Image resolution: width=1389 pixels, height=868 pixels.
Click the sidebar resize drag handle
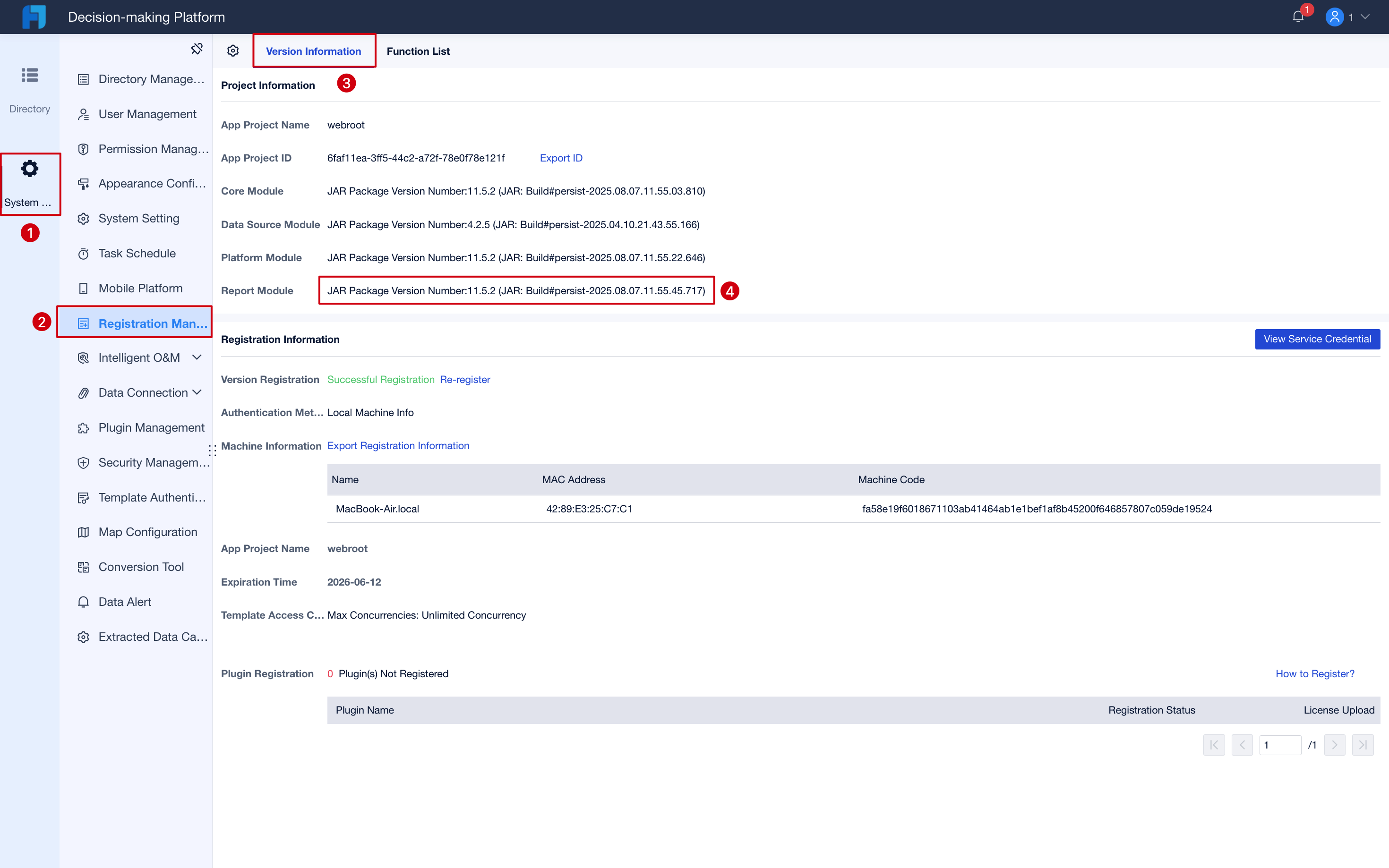[x=213, y=451]
